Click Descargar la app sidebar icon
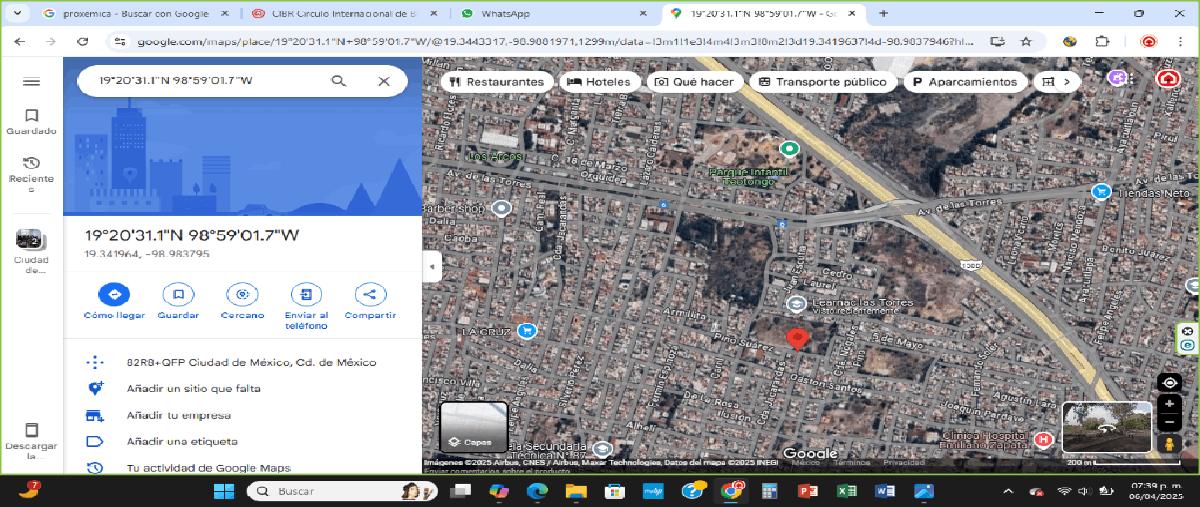1200x507 pixels. [31, 440]
